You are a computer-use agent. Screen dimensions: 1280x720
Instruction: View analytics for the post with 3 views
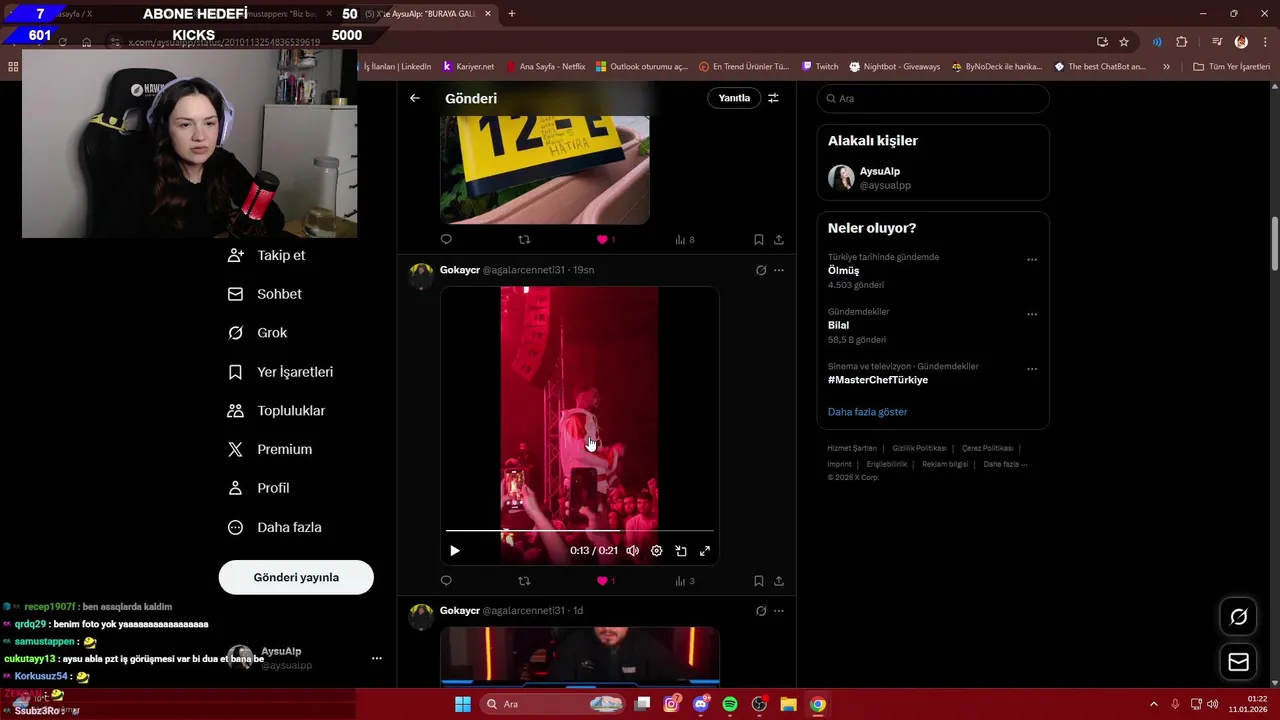pos(685,580)
